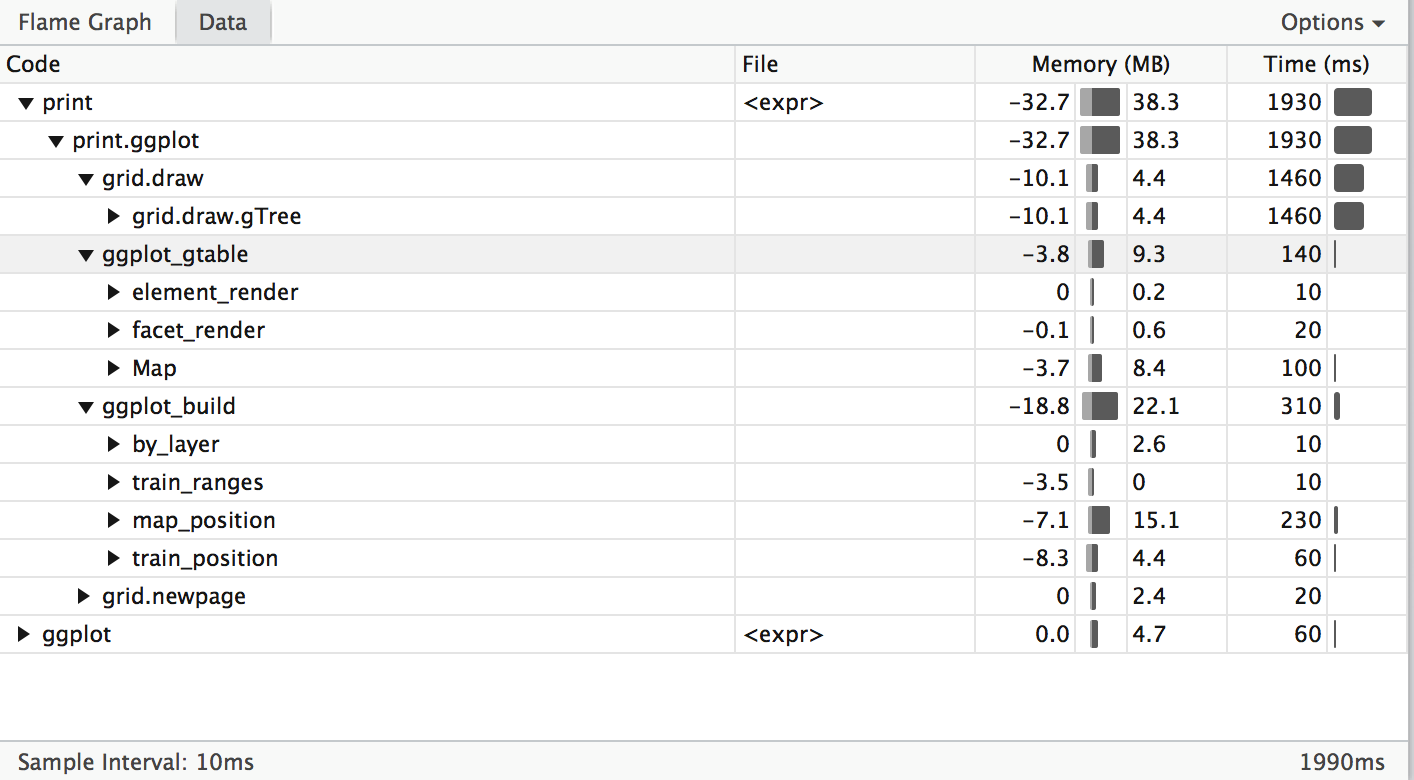Select the element_render row label
1414x780 pixels.
pos(215,292)
